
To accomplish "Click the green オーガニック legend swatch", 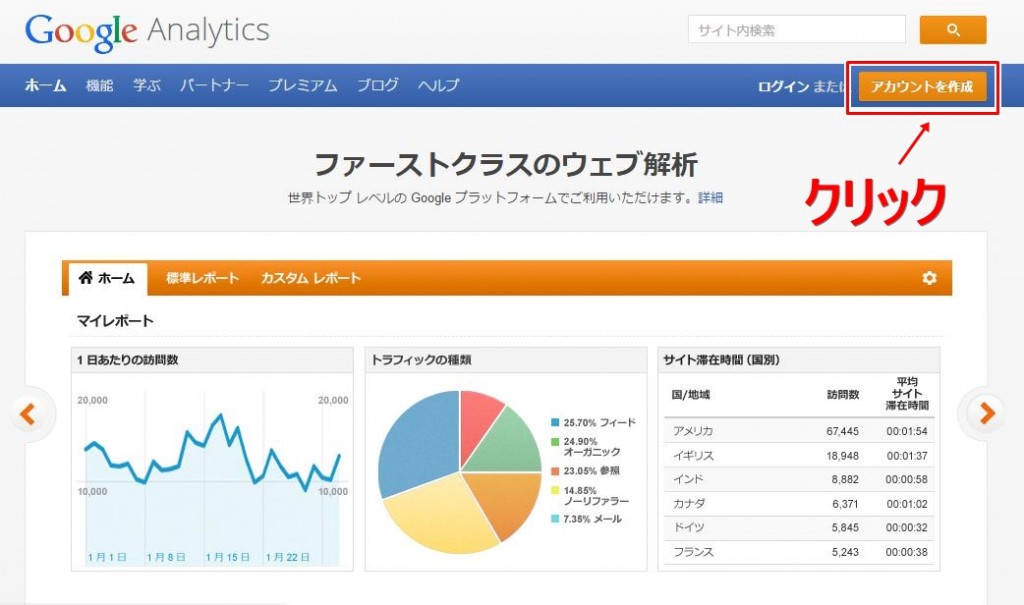I will pos(555,442).
